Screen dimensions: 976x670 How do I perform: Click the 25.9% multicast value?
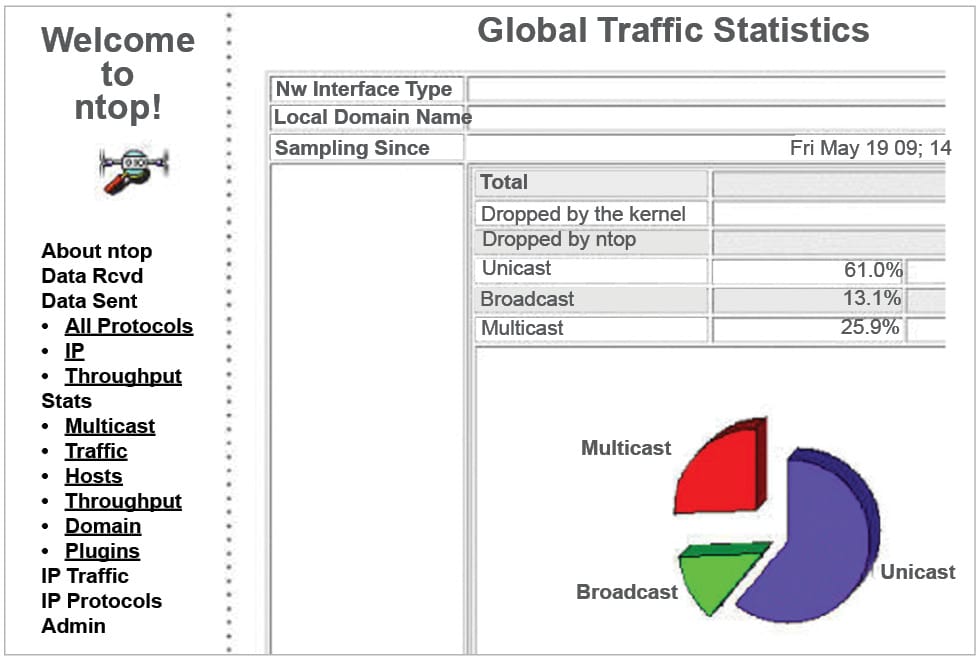click(870, 328)
